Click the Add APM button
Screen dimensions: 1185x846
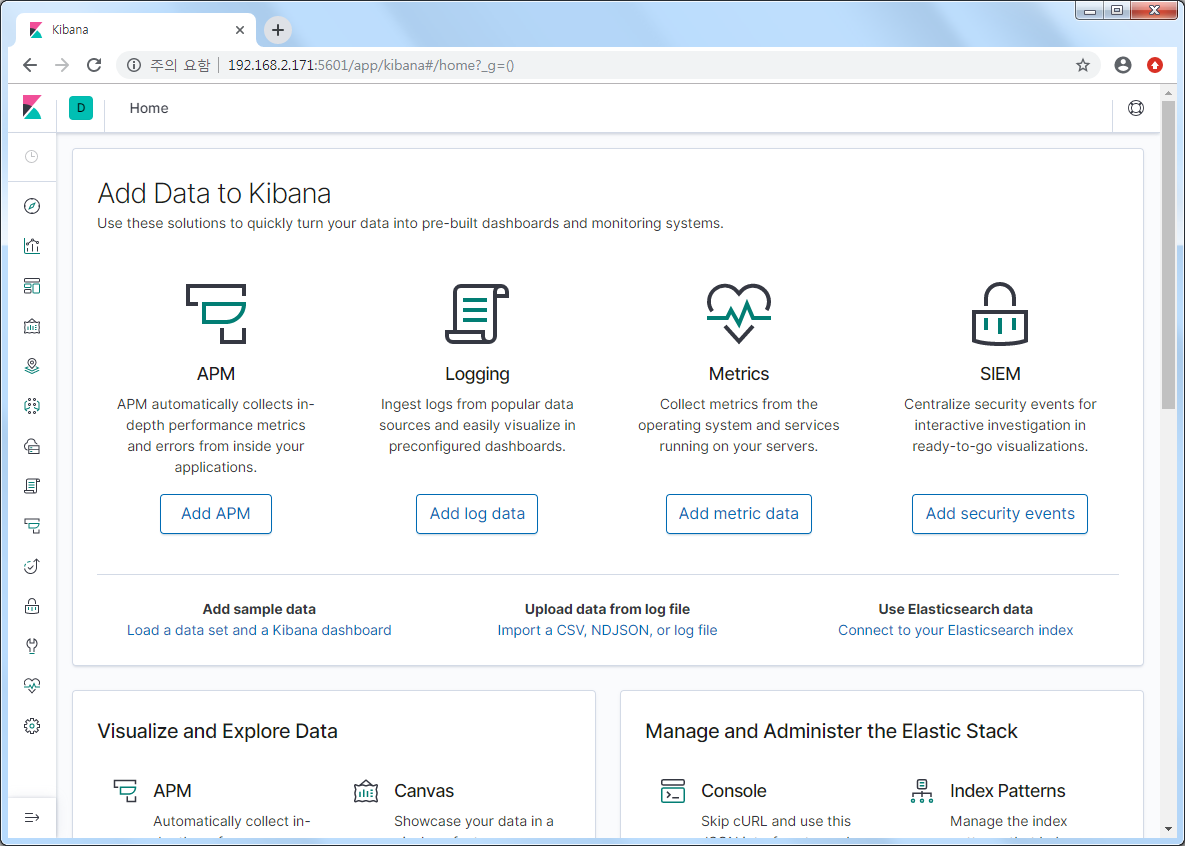click(x=215, y=514)
